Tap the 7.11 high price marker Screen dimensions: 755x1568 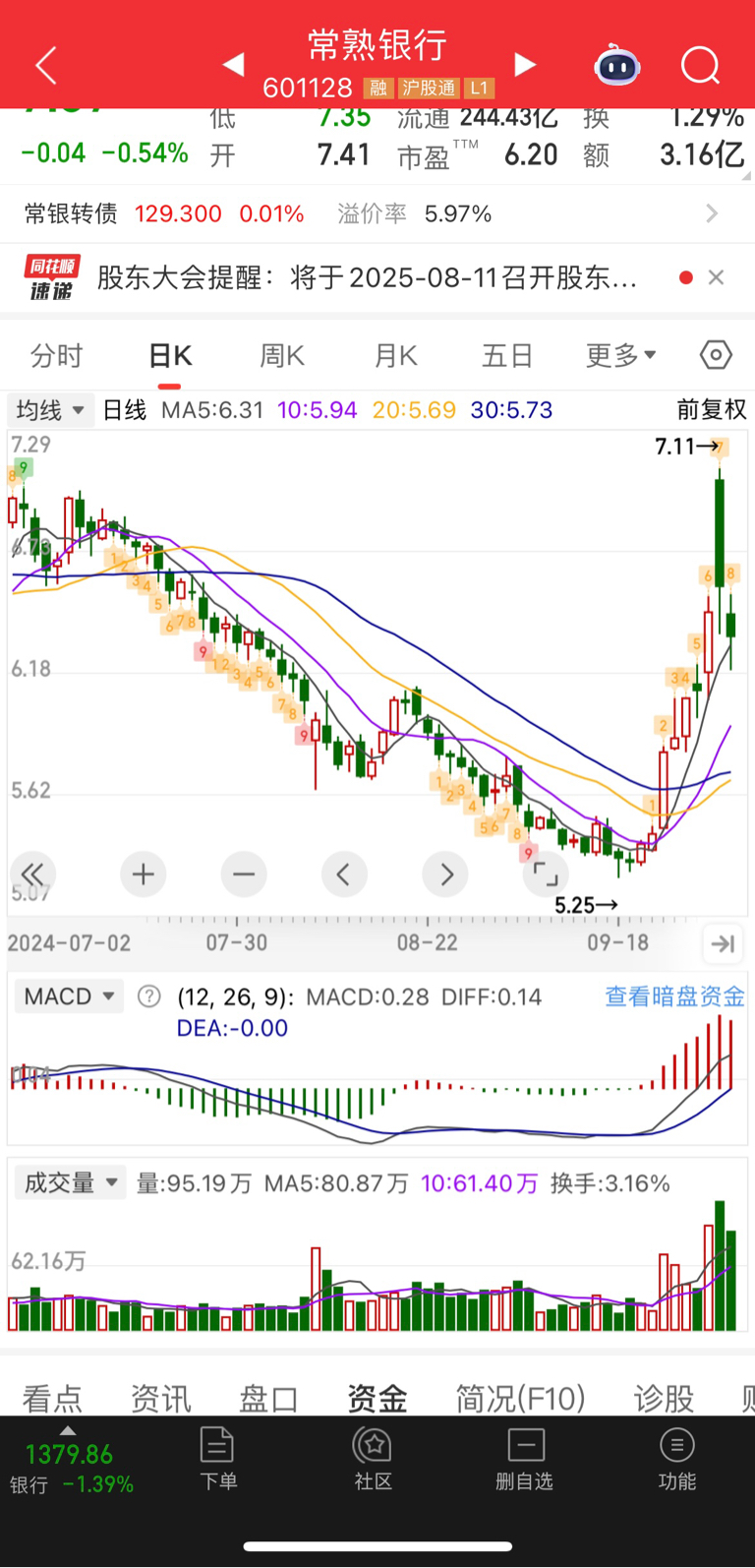pyautogui.click(x=687, y=447)
